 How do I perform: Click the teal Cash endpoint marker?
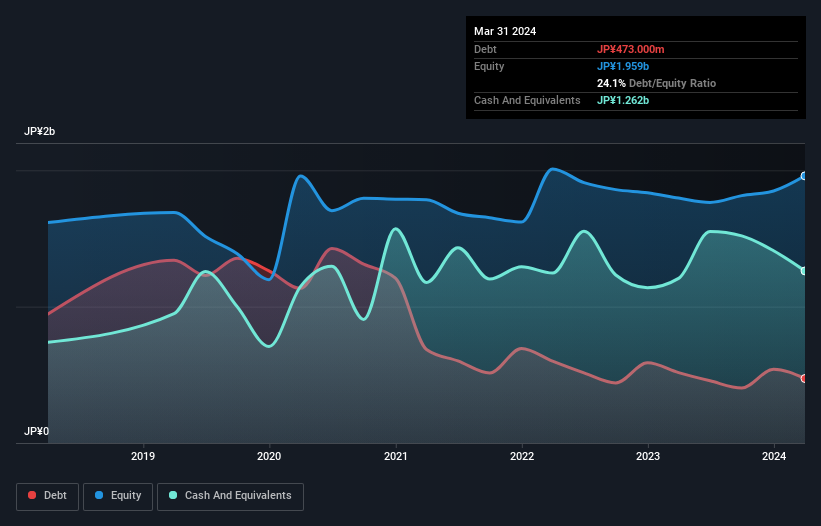coord(804,271)
